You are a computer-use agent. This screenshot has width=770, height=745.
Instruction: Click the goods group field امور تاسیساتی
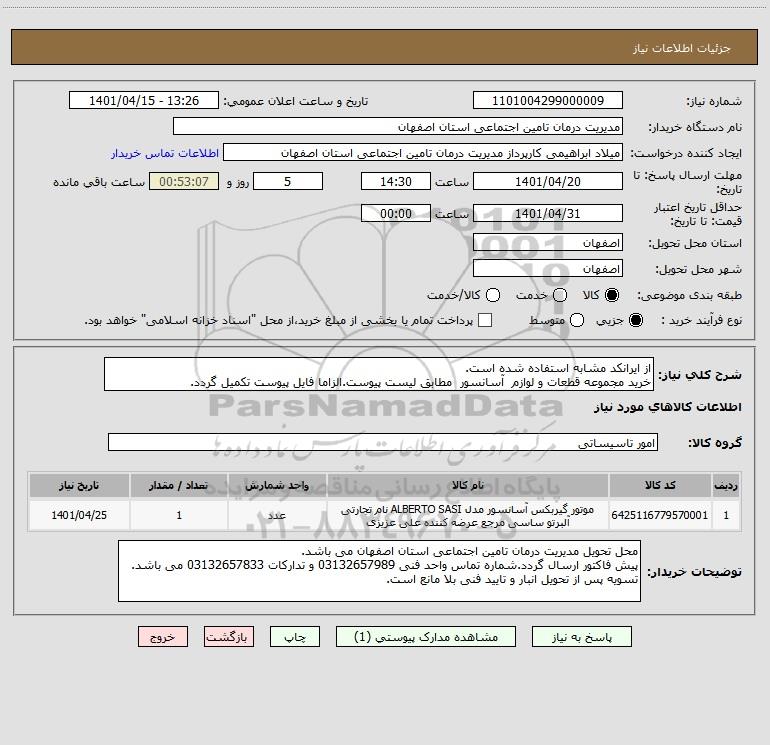pyautogui.click(x=383, y=442)
